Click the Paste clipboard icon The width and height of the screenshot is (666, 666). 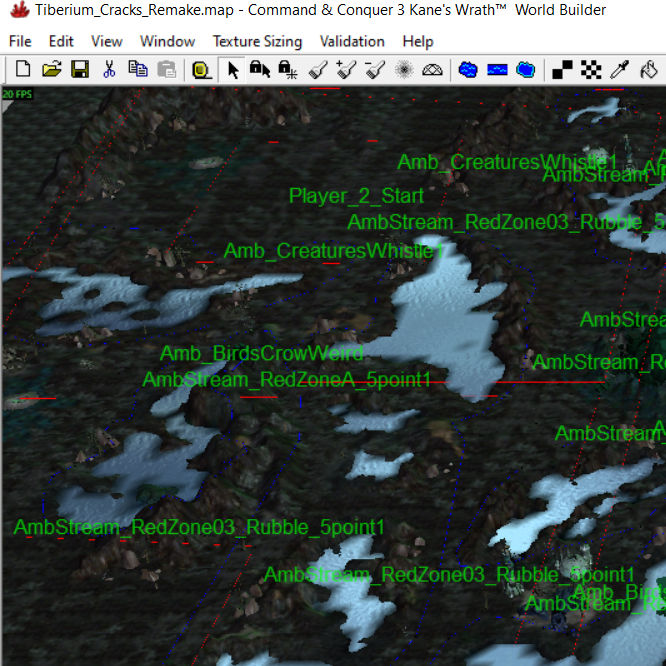point(166,69)
